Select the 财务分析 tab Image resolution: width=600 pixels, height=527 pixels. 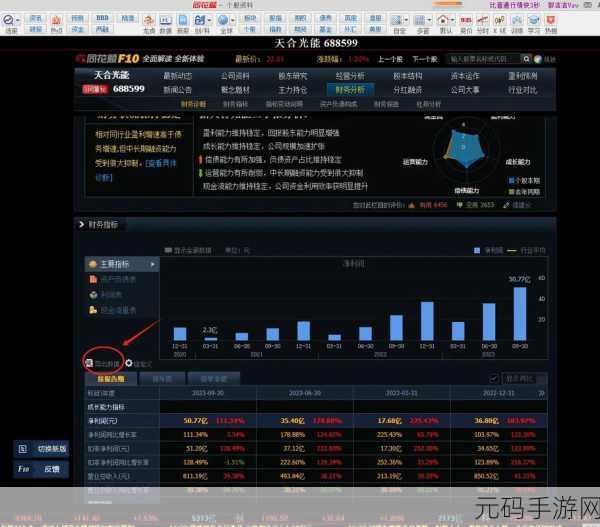(x=350, y=90)
